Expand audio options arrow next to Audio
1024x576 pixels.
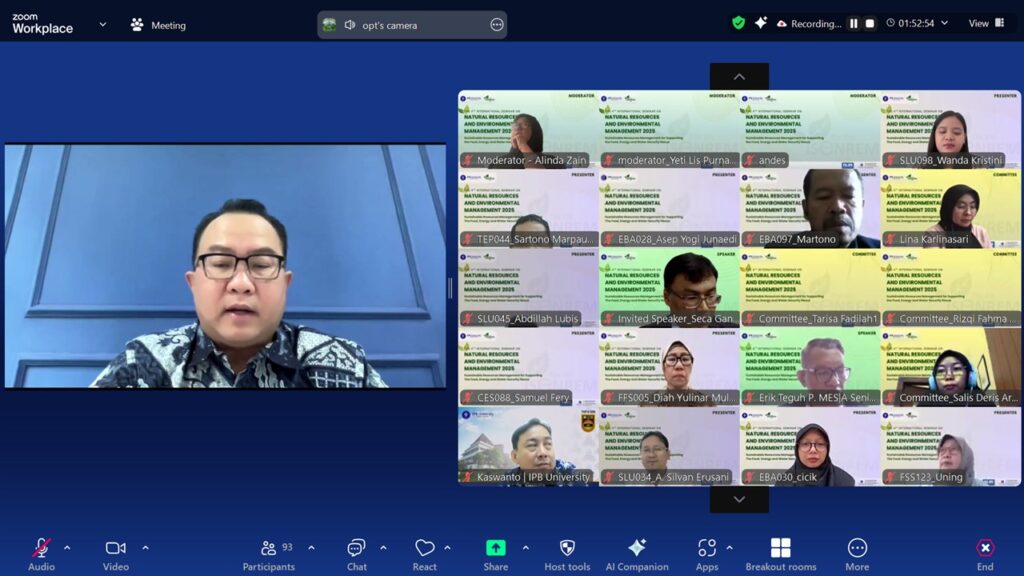67,548
